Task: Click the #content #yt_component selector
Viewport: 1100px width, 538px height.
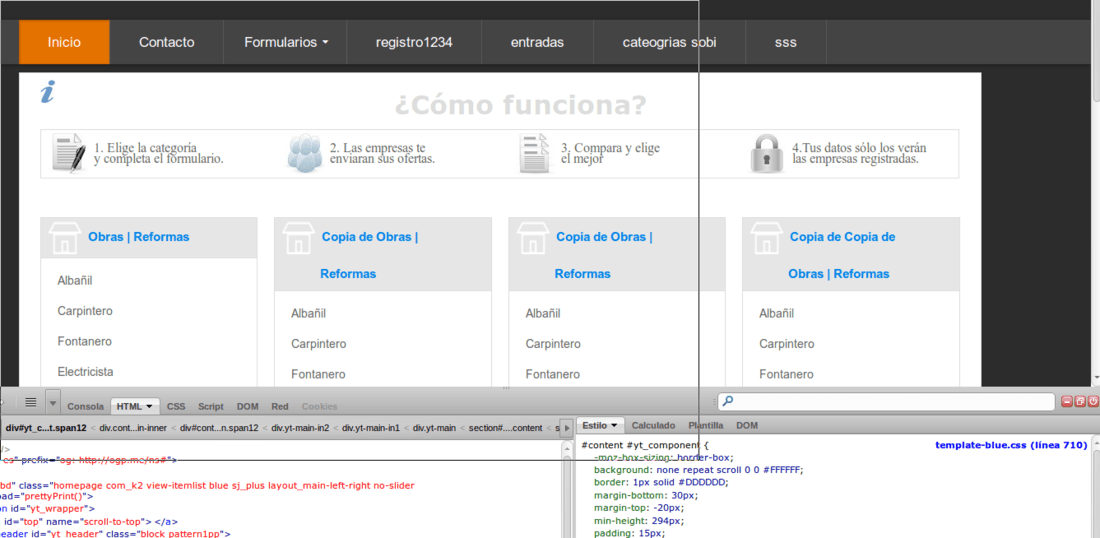Action: coord(641,445)
